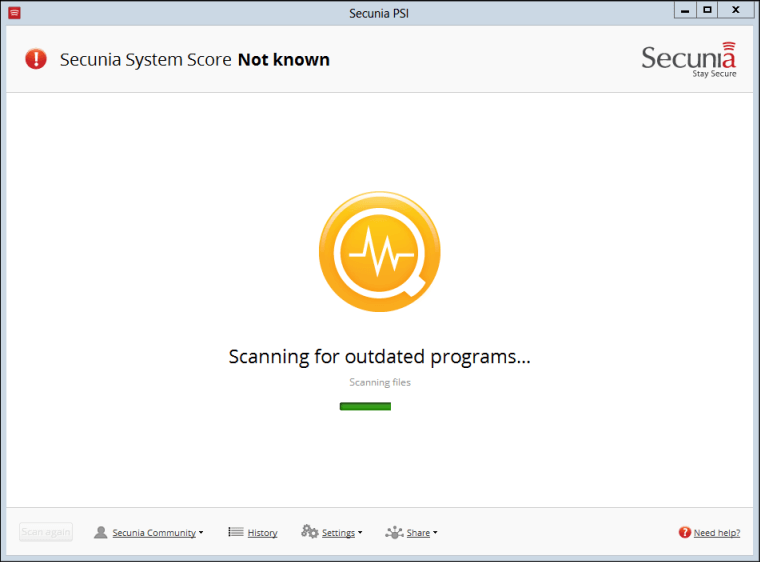This screenshot has height=562, width=760.
Task: Close the Secunia PSI window
Action: pyautogui.click(x=736, y=10)
